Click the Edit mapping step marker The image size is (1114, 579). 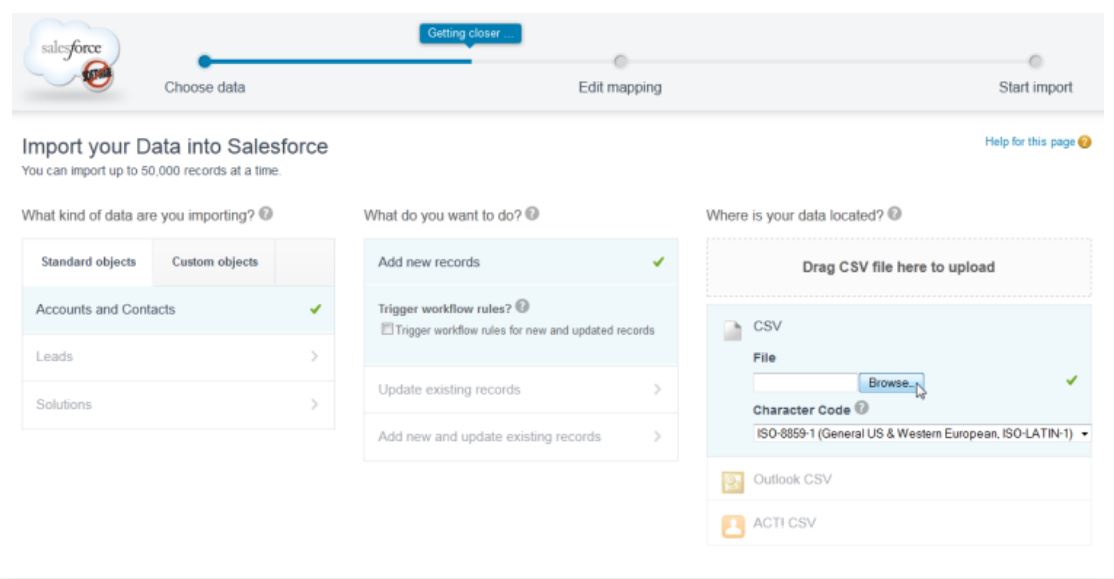620,61
